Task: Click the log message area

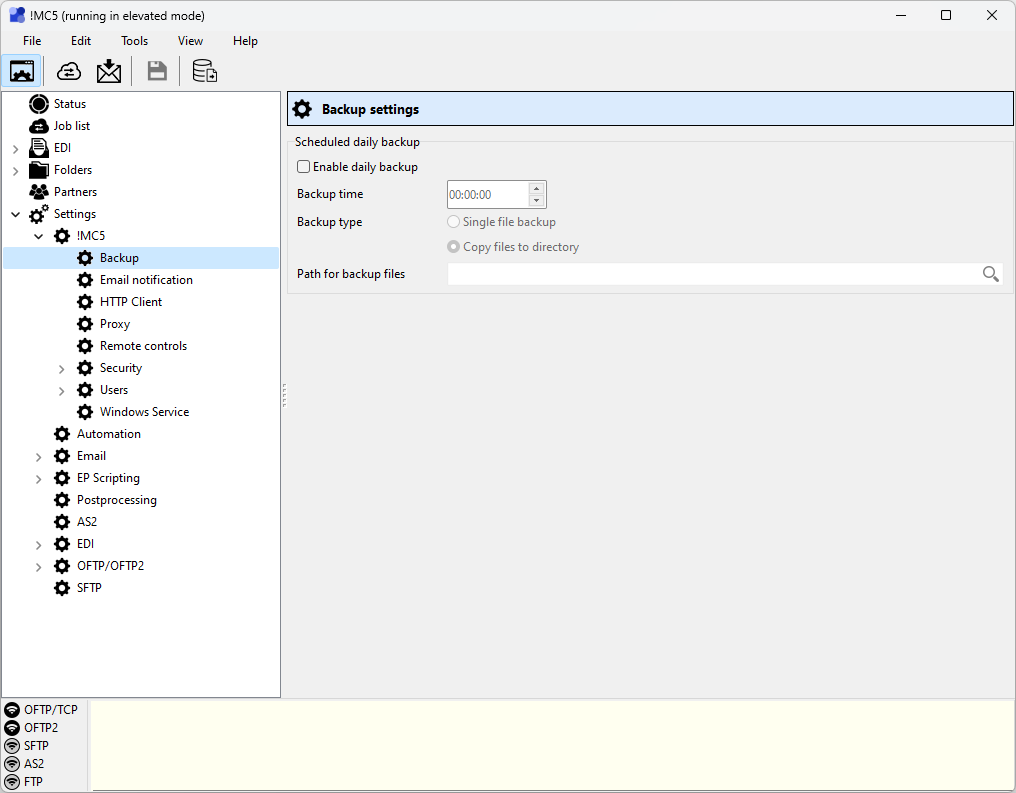Action: (552, 745)
